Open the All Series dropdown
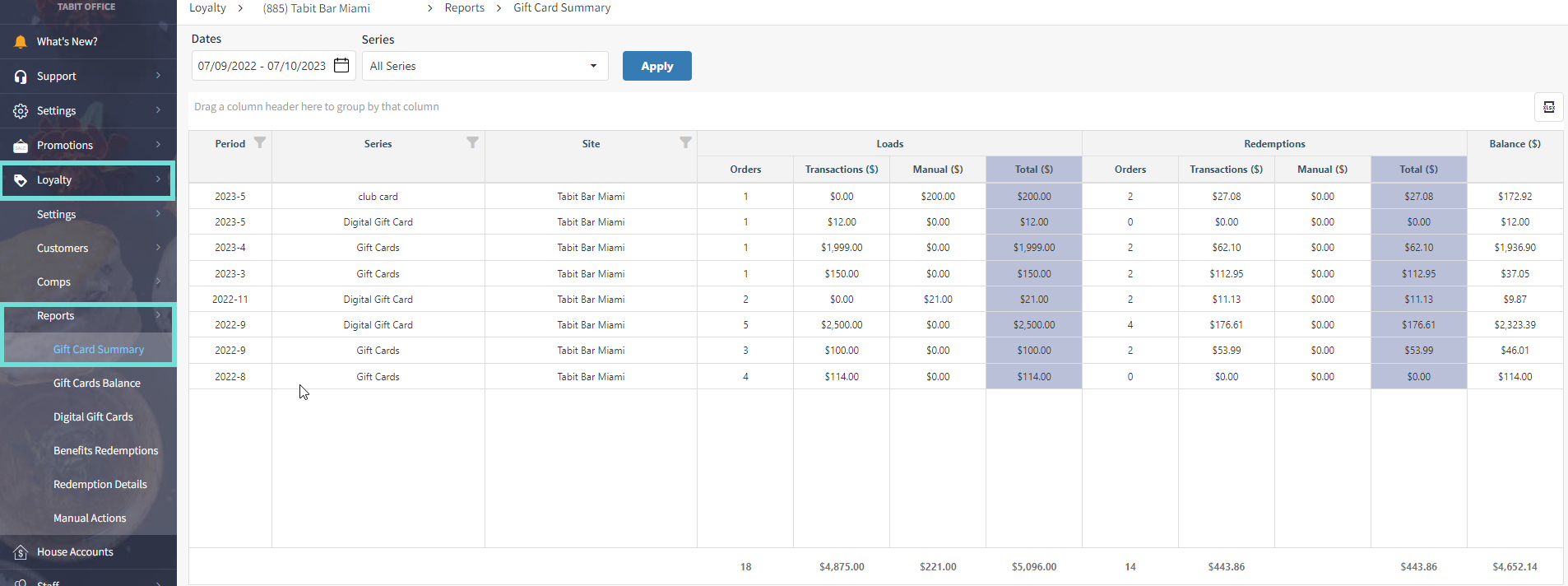 [485, 66]
